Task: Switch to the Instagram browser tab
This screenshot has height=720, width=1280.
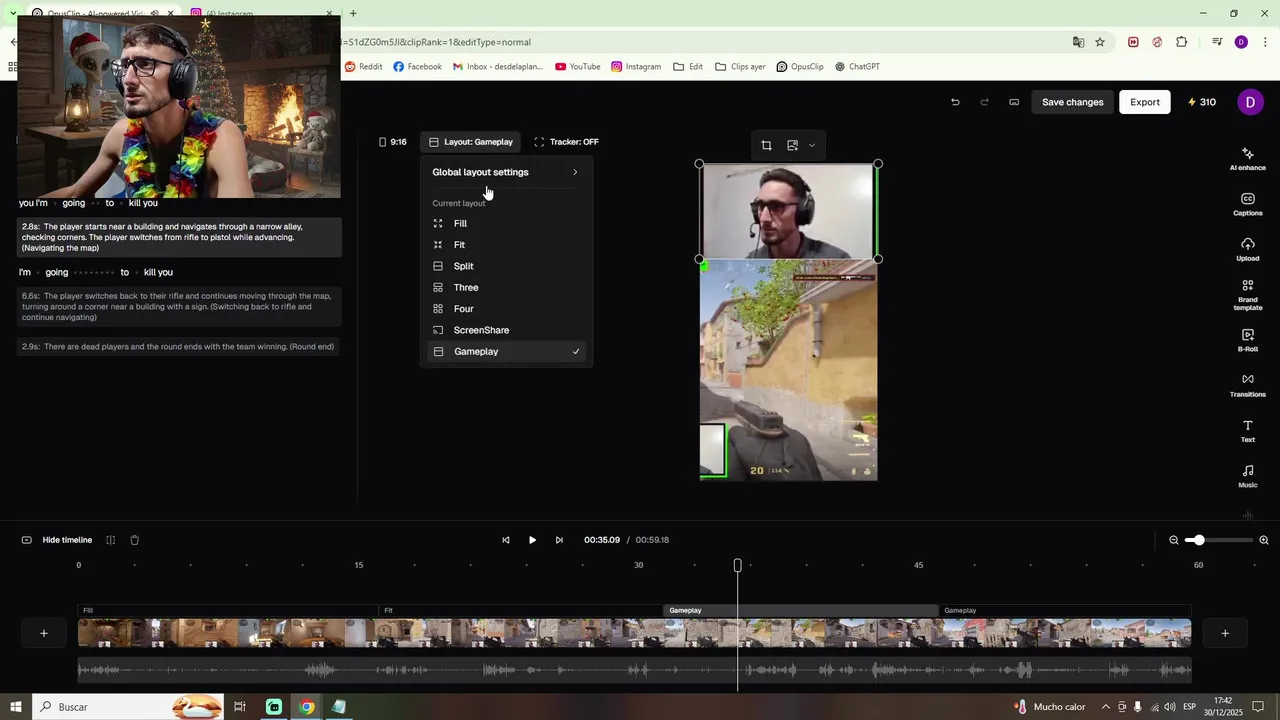Action: (x=260, y=14)
